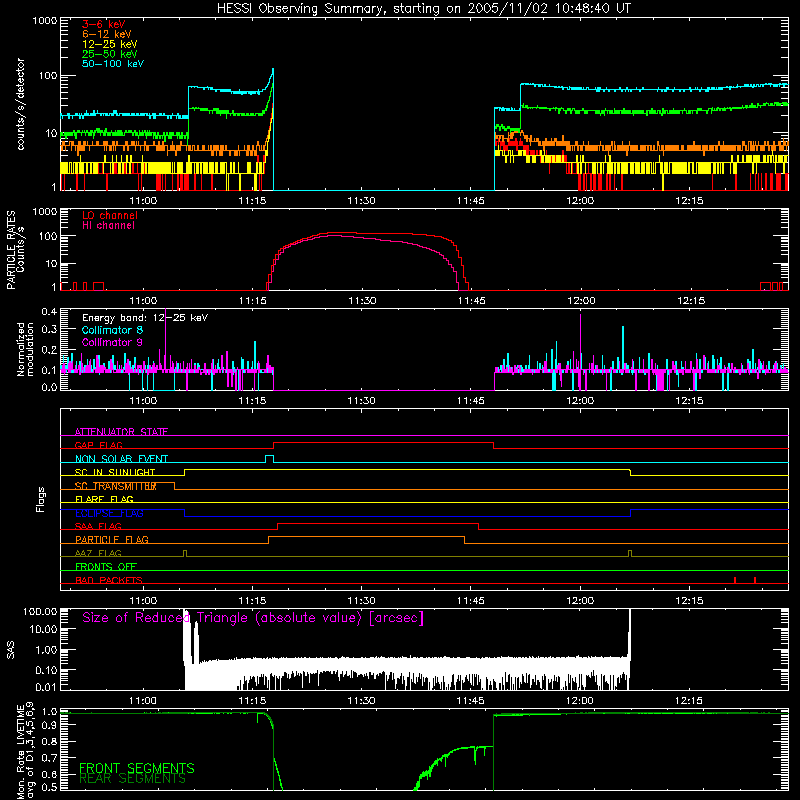
Task: Click the counts/s/detector axis label
Action: (20, 104)
